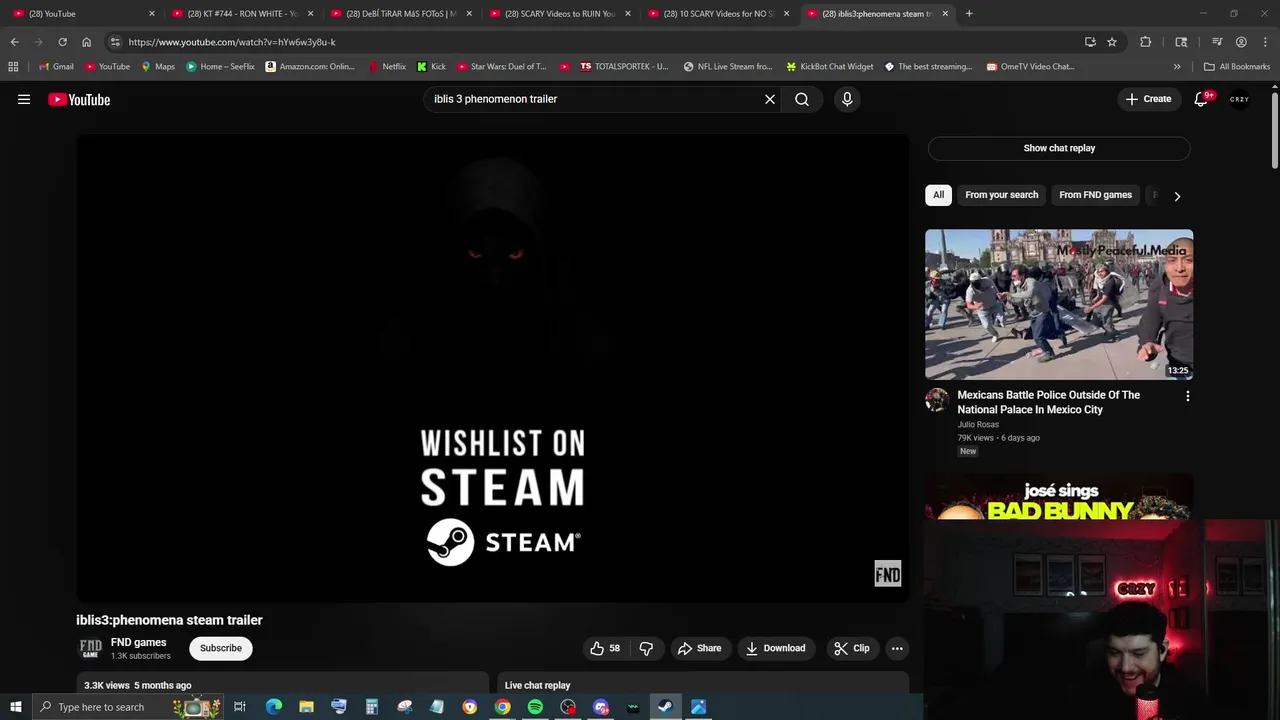Click the Create button
This screenshot has width=1280, height=720.
pyautogui.click(x=1148, y=99)
